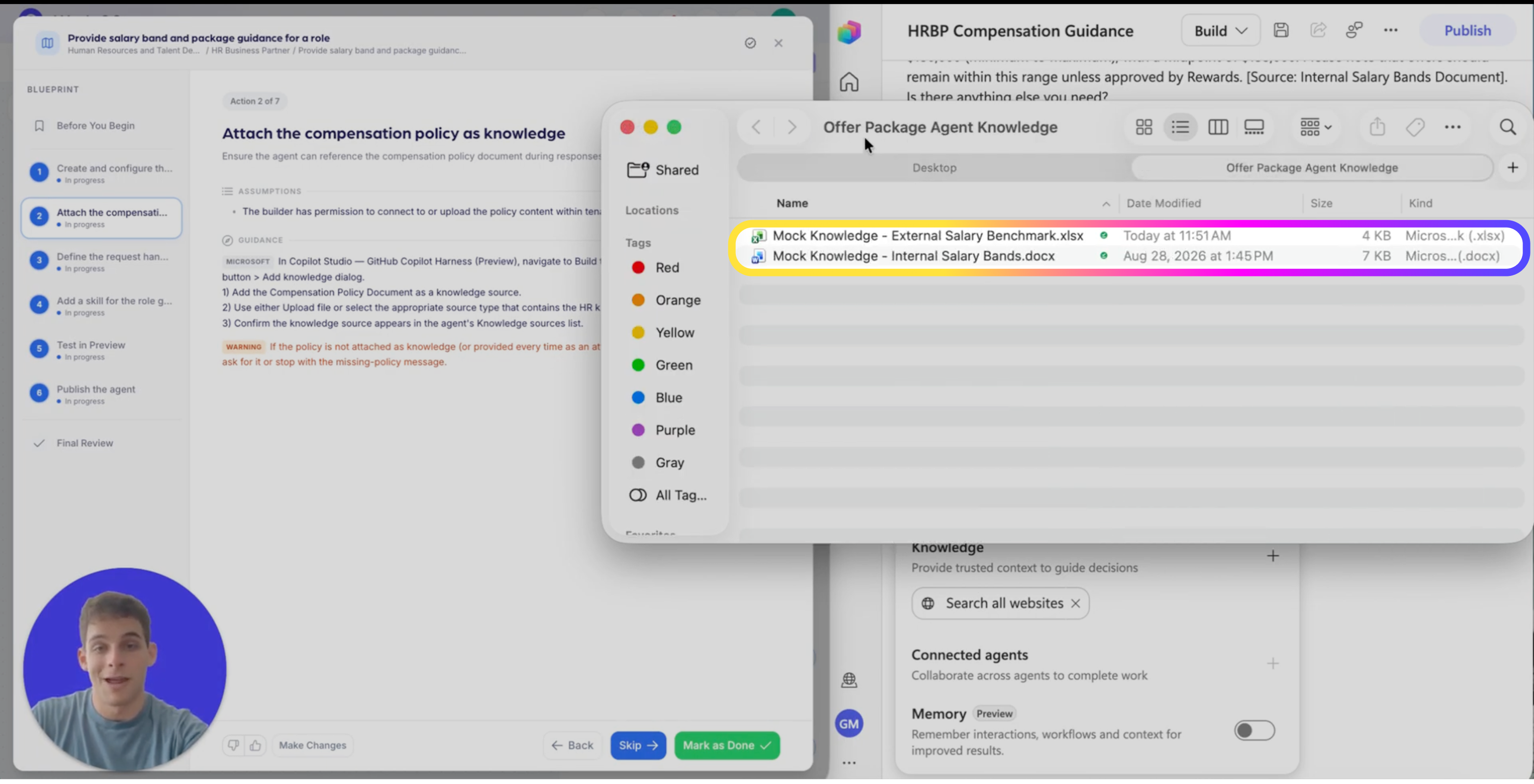Click the agents icon left of the ellipsis
The height and width of the screenshot is (784, 1534).
[1354, 30]
